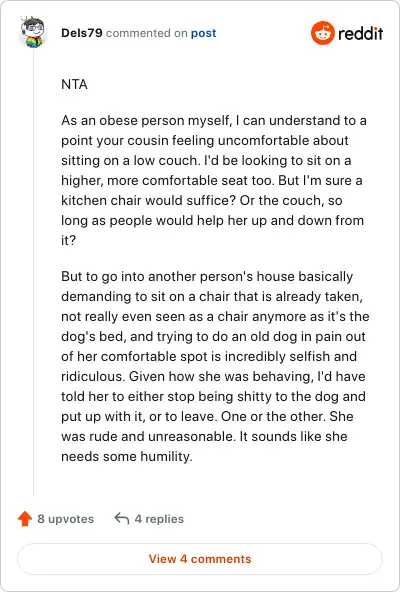Follow the blue "post" link

coord(203,33)
